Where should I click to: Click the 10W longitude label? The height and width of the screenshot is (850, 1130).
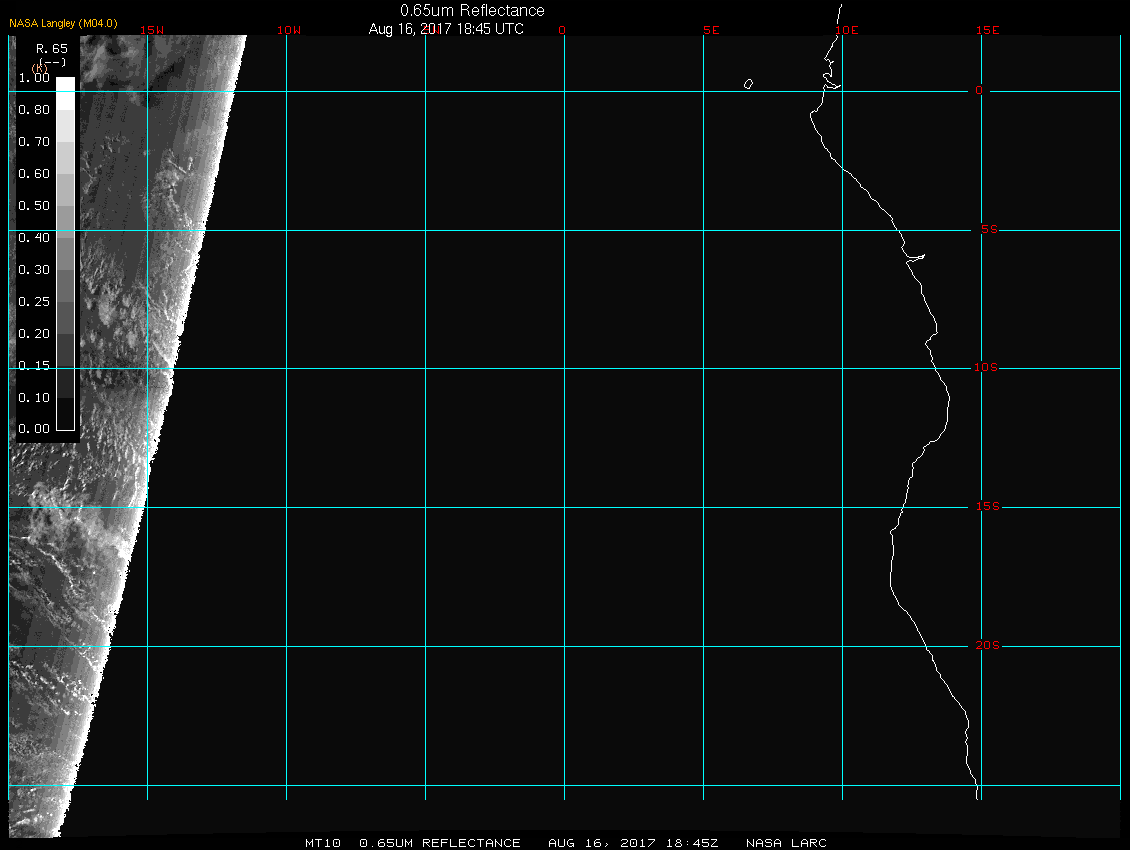288,30
